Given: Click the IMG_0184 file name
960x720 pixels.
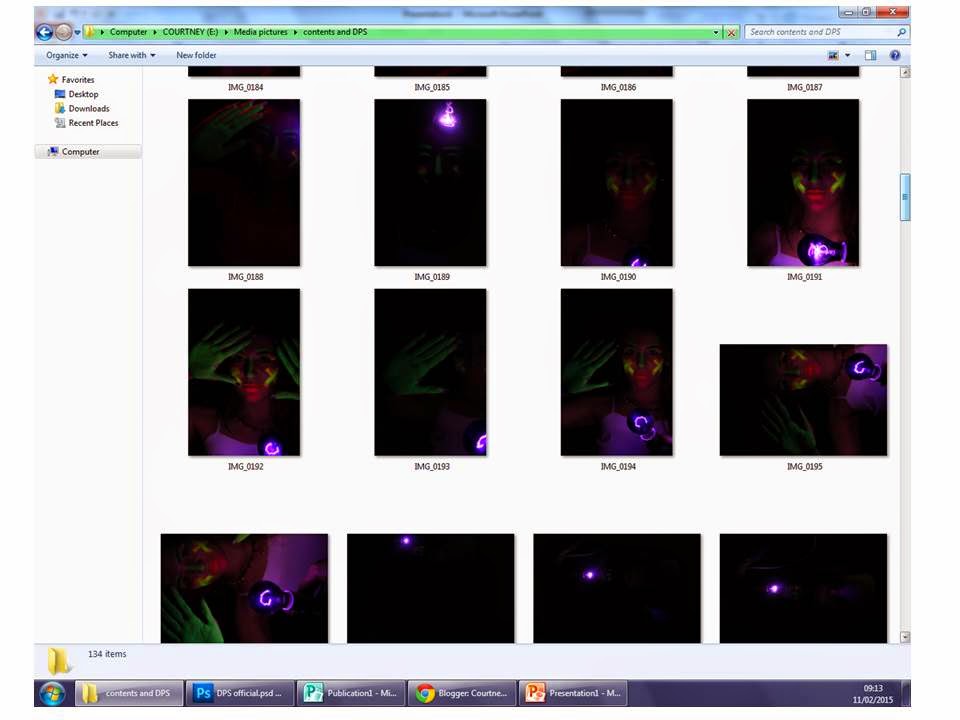Looking at the screenshot, I should pyautogui.click(x=246, y=88).
